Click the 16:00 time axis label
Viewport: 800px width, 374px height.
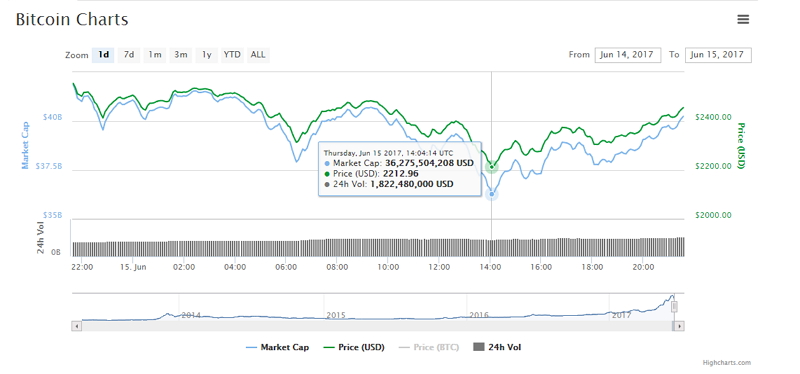(x=541, y=267)
